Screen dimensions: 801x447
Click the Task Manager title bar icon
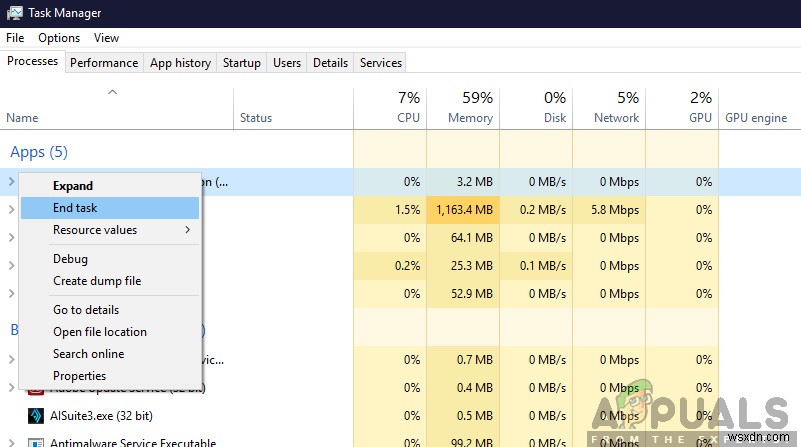coord(14,13)
